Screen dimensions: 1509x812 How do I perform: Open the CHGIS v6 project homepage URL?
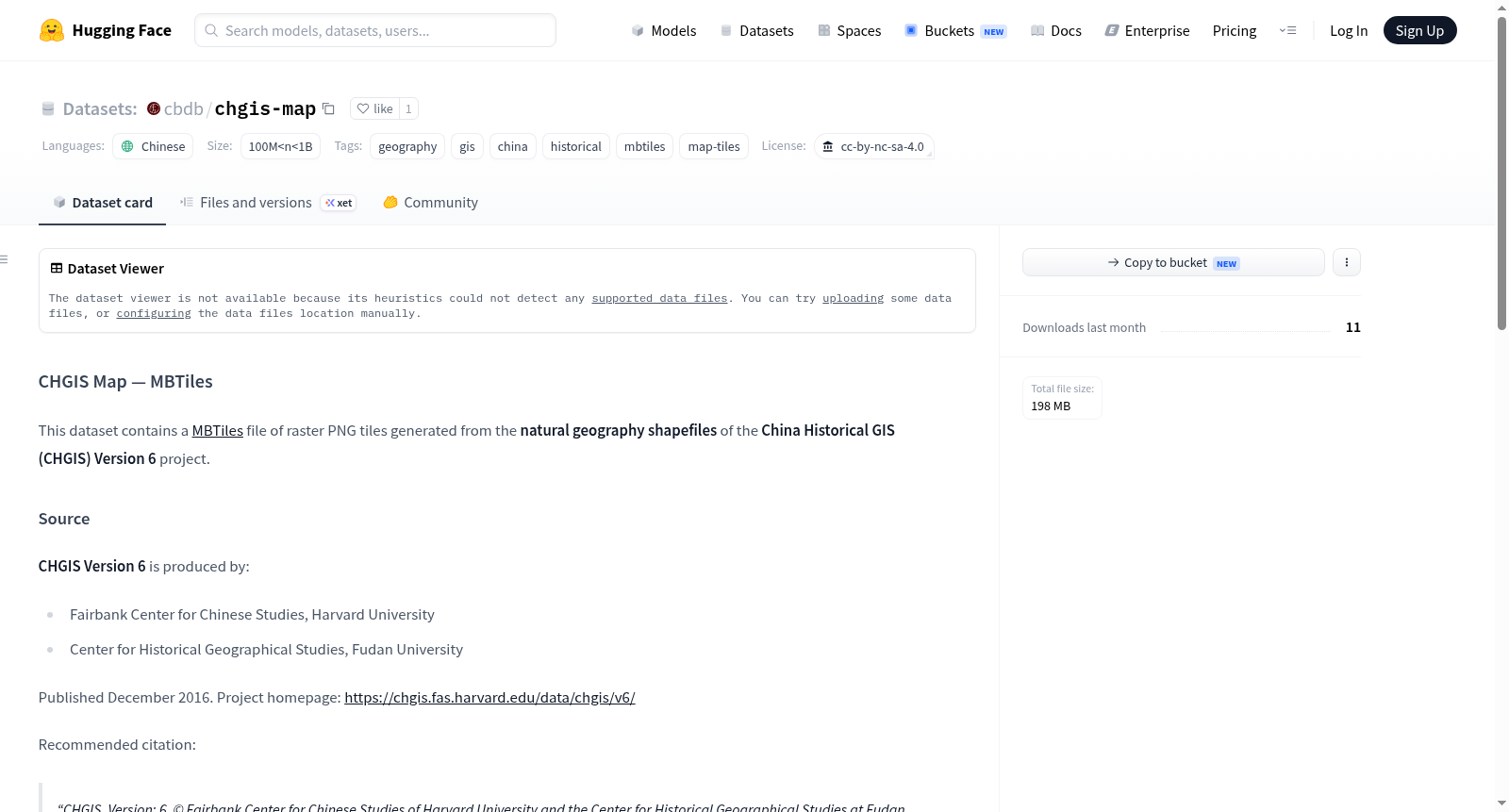coord(489,698)
